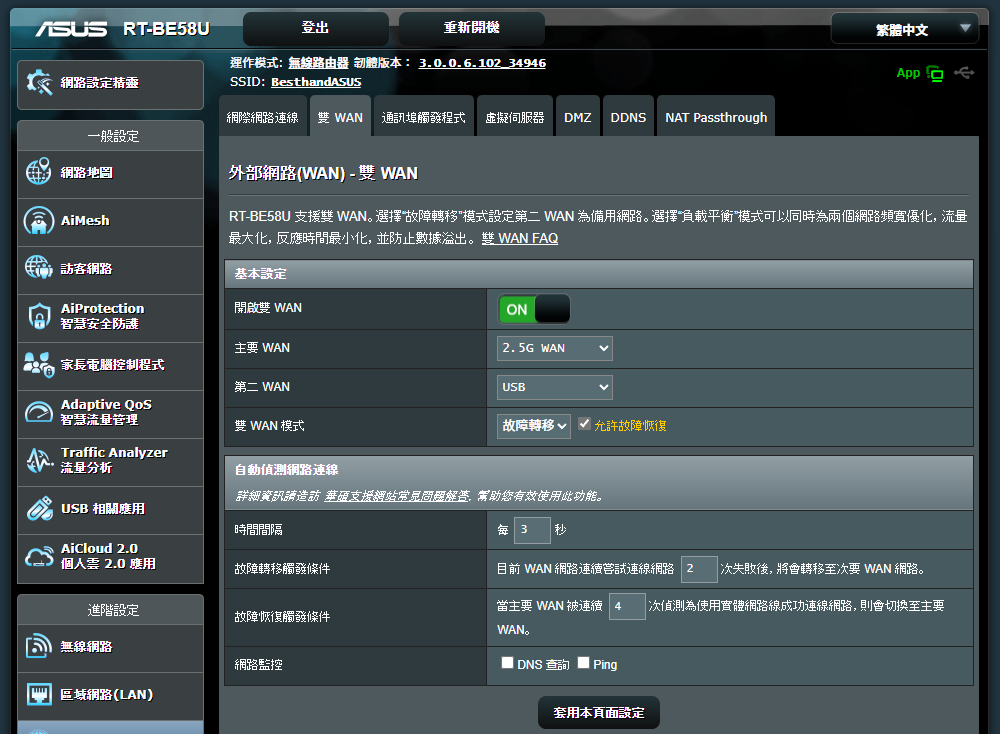Open the 網路地圖 globe icon
The width and height of the screenshot is (1000, 734).
coord(38,172)
